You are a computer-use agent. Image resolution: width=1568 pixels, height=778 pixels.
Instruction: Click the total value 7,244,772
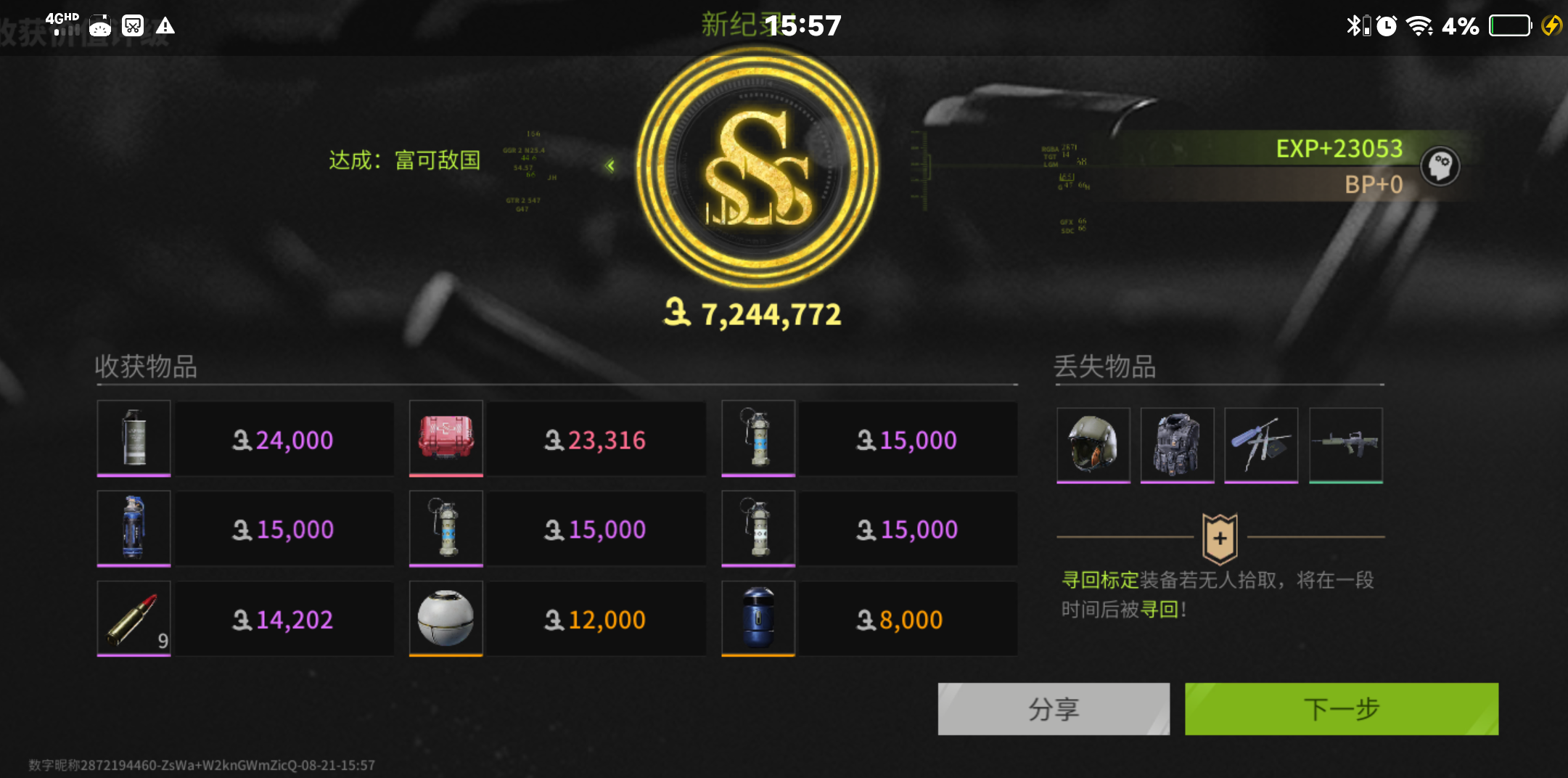pos(752,314)
